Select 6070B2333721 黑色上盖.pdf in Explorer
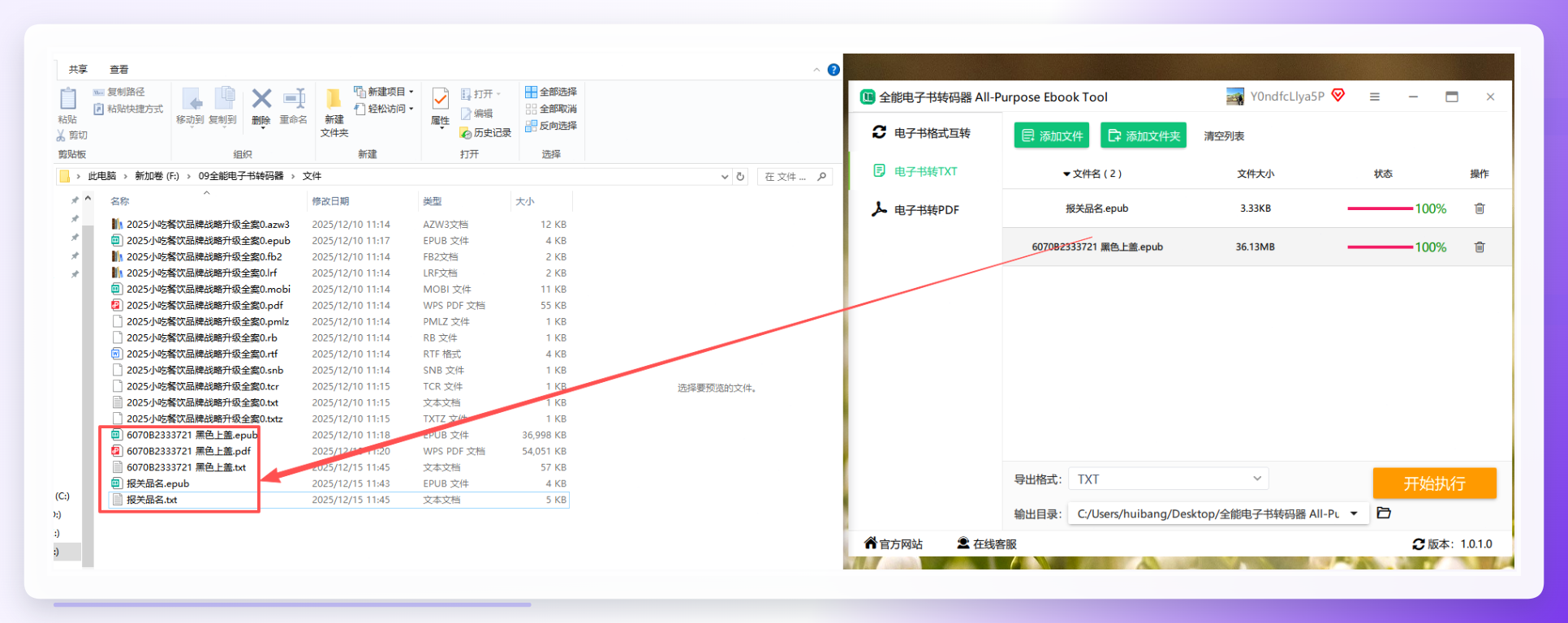The width and height of the screenshot is (1568, 623). coord(188,452)
